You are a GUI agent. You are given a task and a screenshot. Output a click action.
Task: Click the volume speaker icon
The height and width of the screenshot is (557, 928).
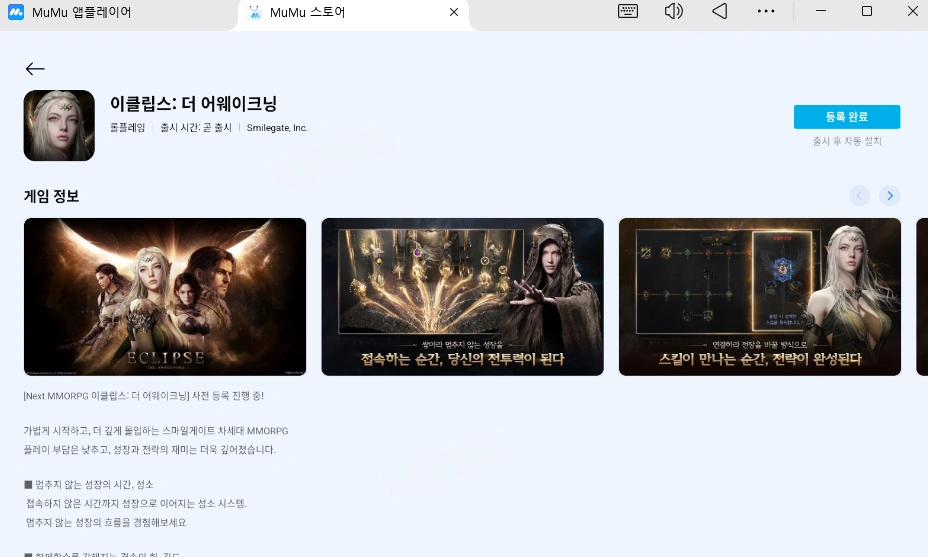pyautogui.click(x=674, y=11)
